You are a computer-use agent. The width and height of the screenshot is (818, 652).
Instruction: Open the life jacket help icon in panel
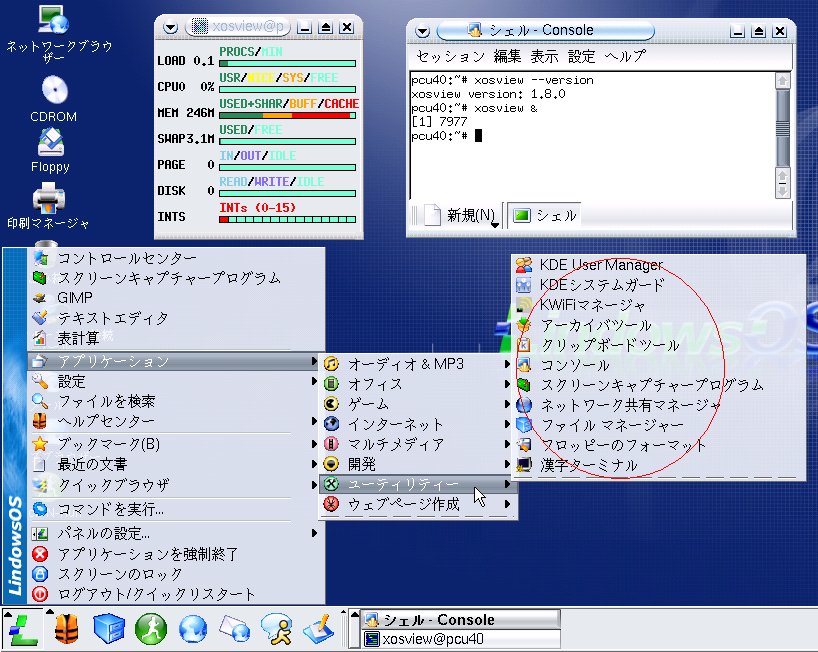(x=66, y=629)
